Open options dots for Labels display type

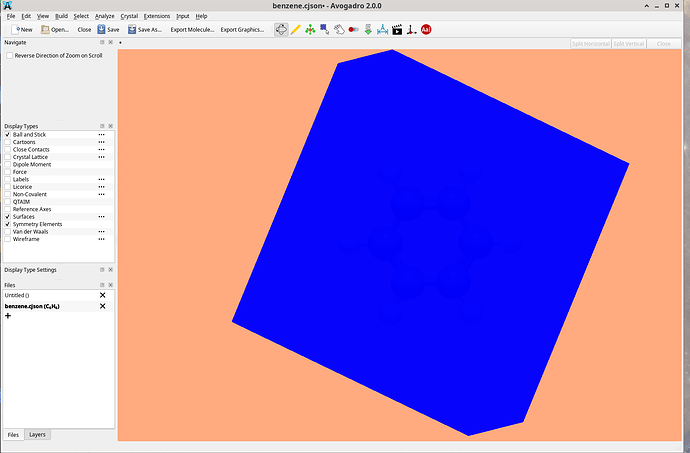pos(101,179)
